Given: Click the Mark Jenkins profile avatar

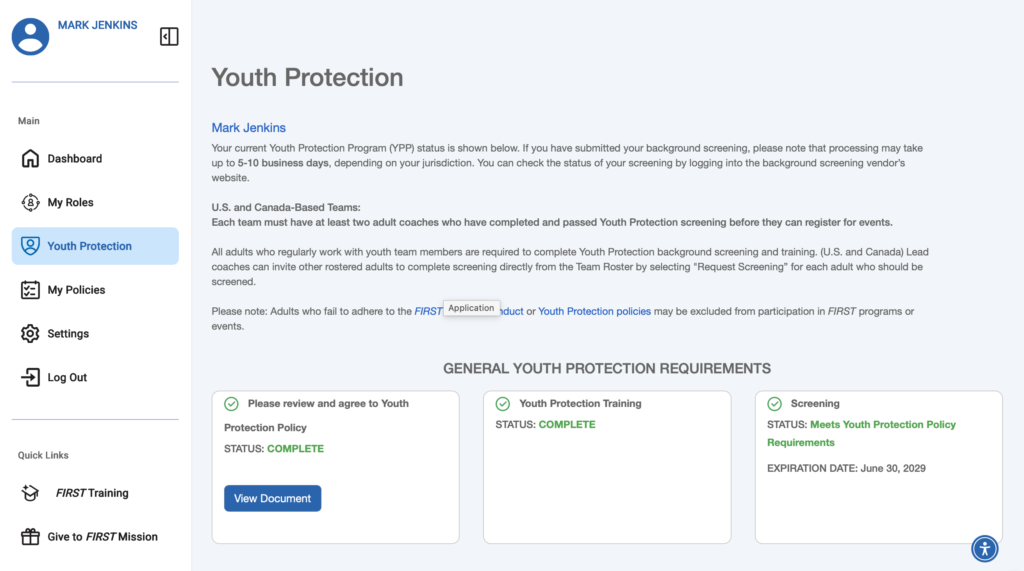Looking at the screenshot, I should (30, 37).
